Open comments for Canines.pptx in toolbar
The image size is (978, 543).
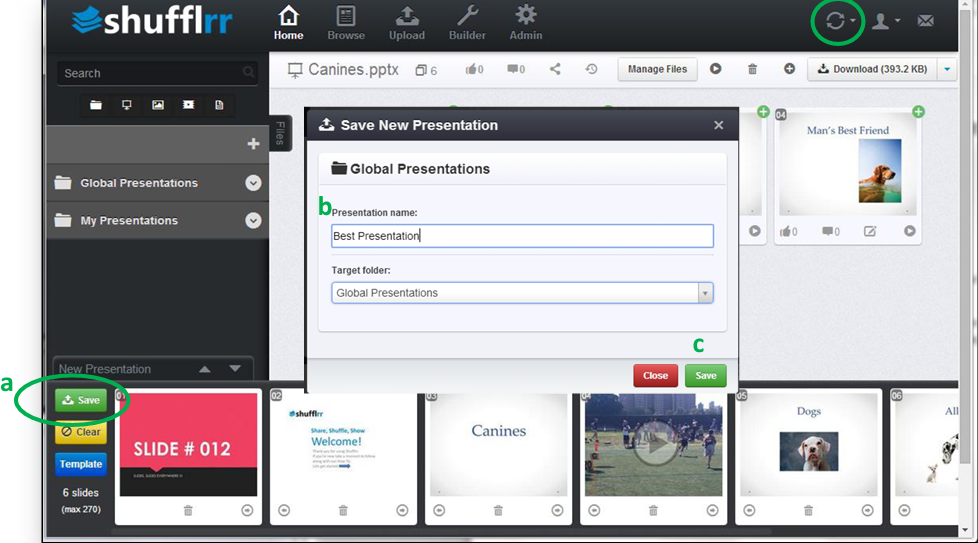coord(516,69)
